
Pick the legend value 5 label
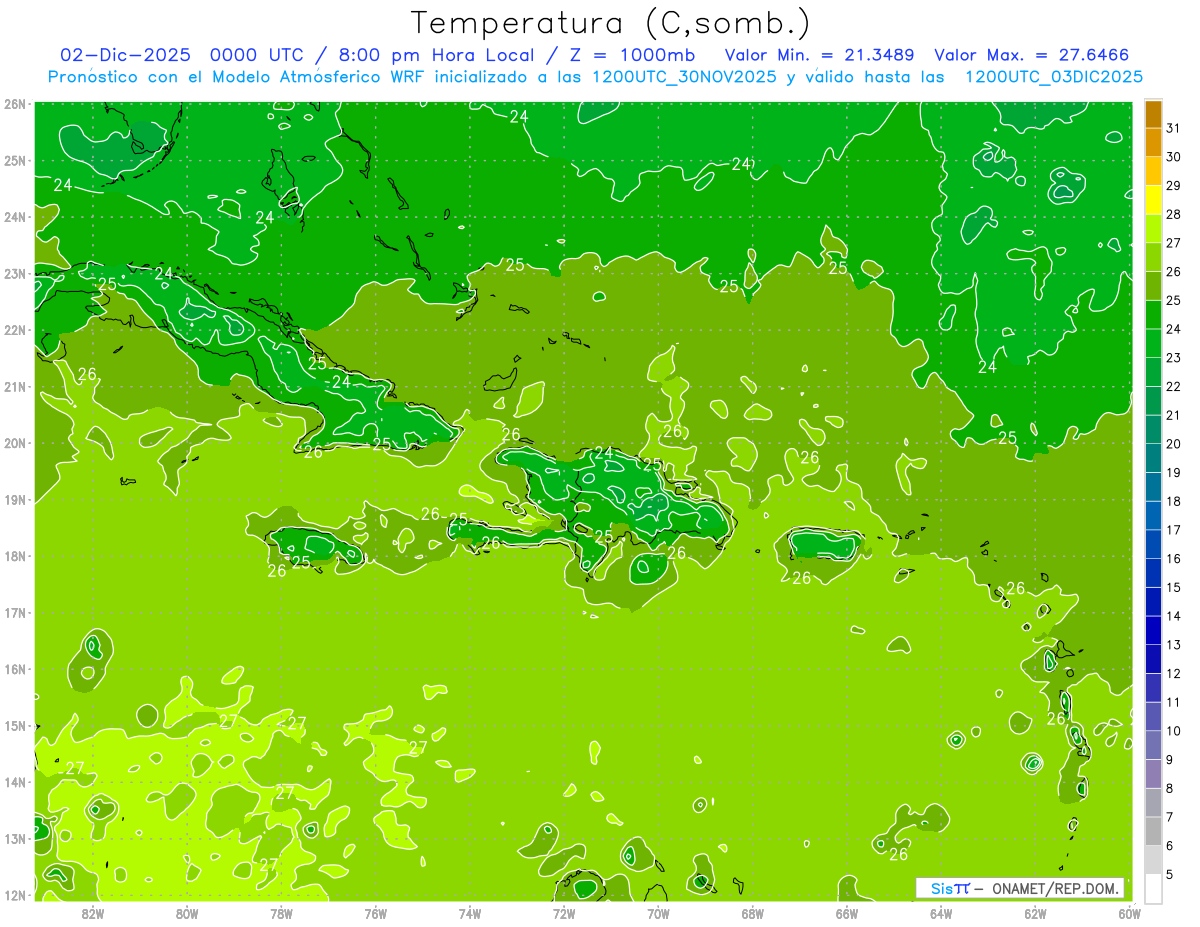(x=1170, y=875)
